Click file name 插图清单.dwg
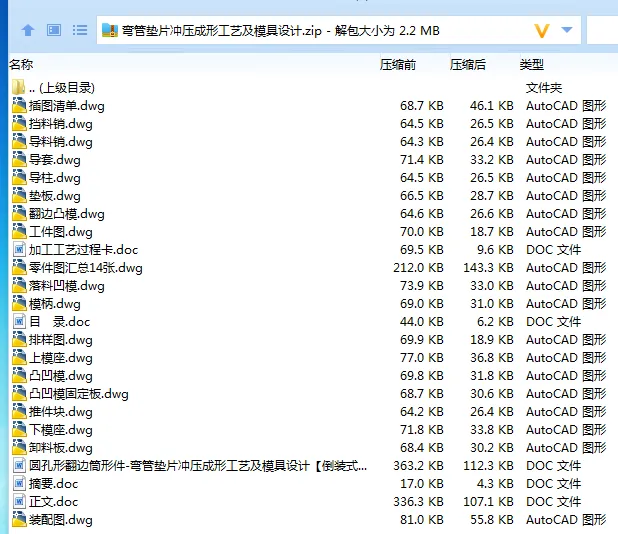 coord(67,106)
